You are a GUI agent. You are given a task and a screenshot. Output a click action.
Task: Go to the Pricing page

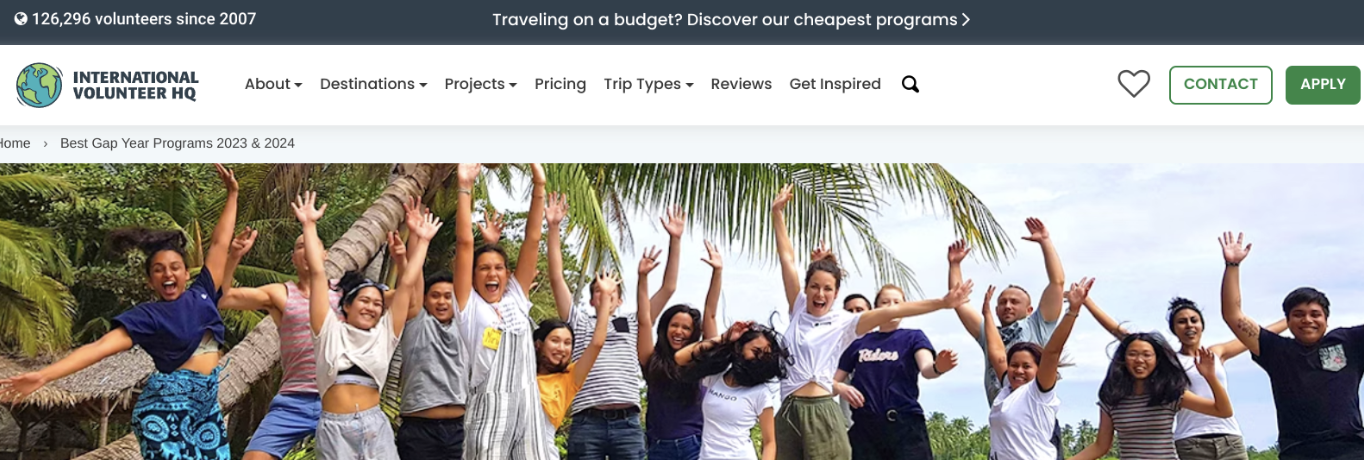[x=560, y=84]
